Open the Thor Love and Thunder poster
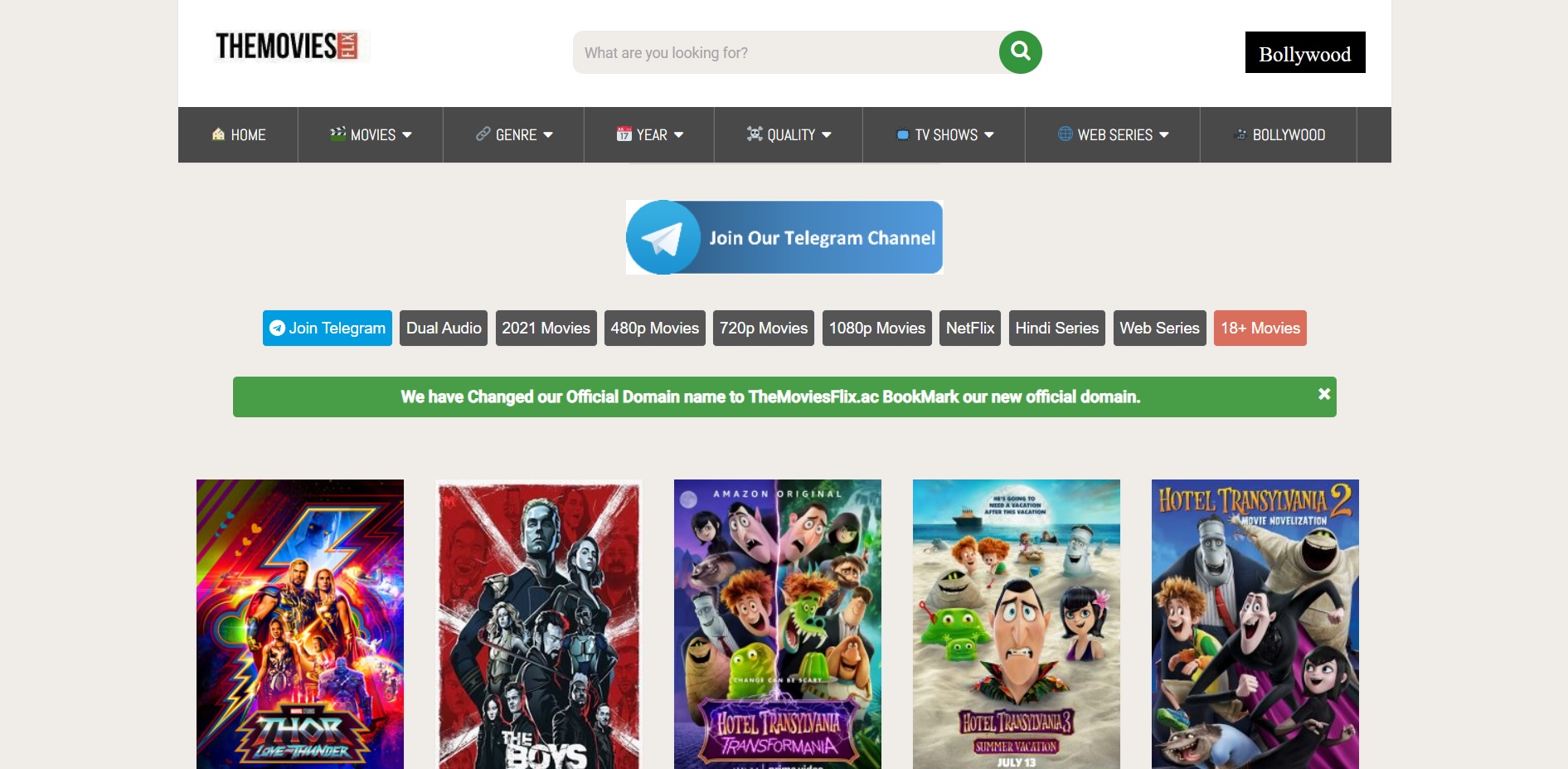This screenshot has width=1568, height=769. click(300, 624)
